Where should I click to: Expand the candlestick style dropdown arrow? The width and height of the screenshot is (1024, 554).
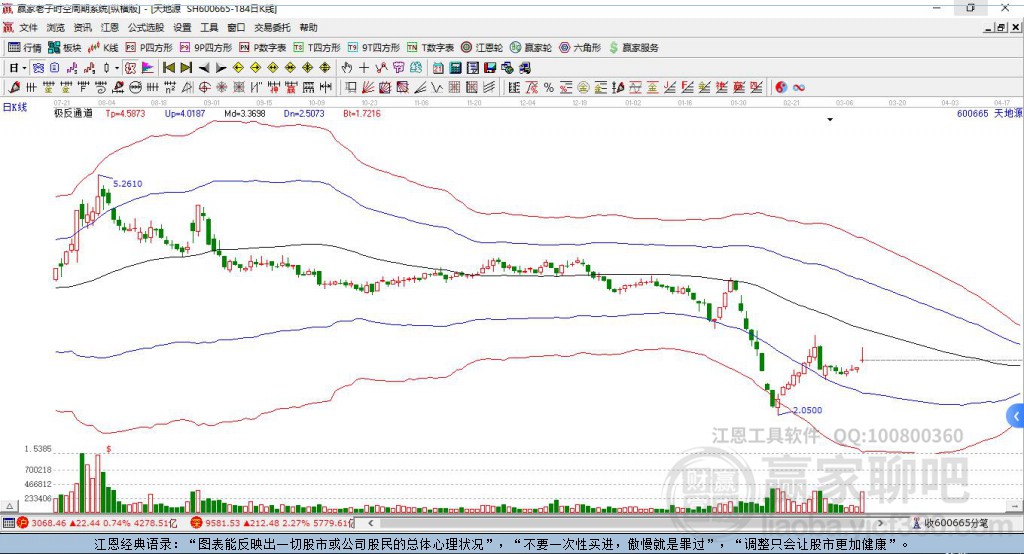pos(117,68)
